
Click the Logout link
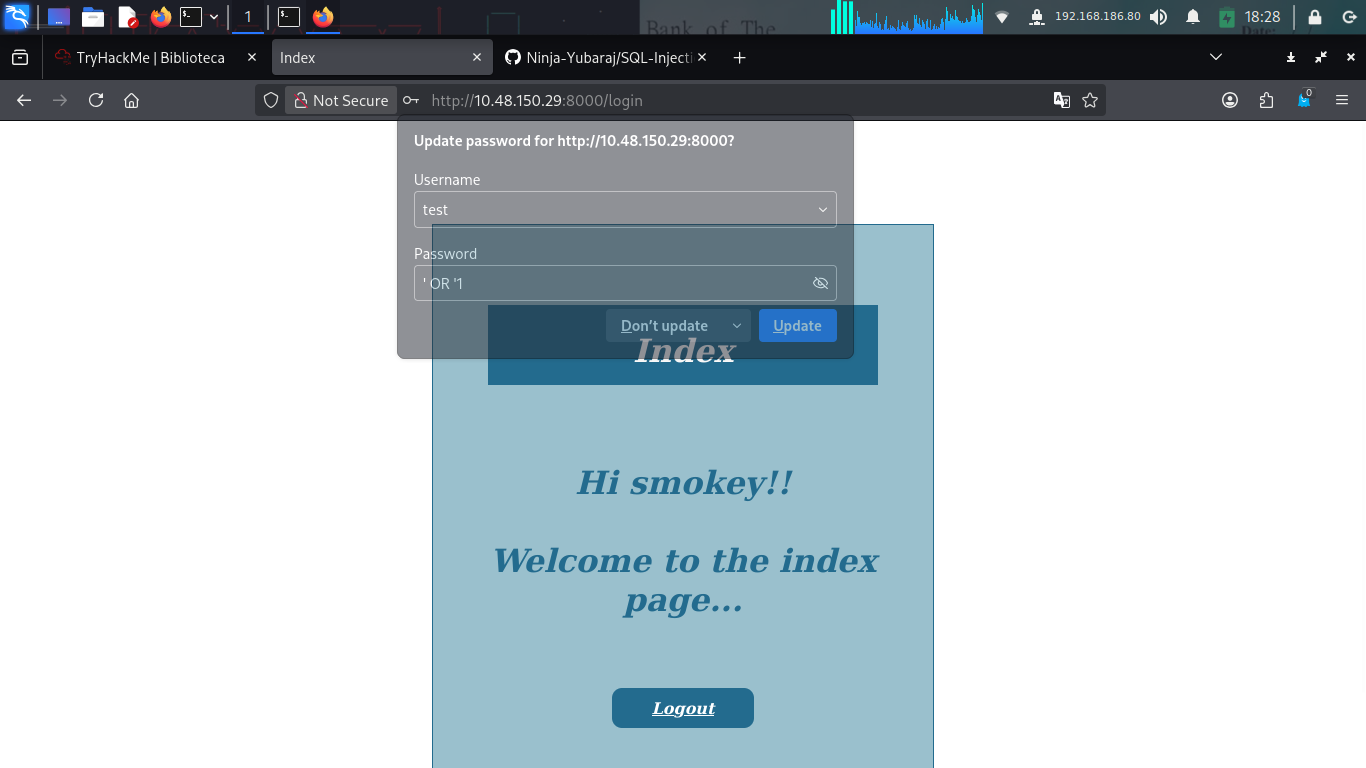click(x=683, y=708)
